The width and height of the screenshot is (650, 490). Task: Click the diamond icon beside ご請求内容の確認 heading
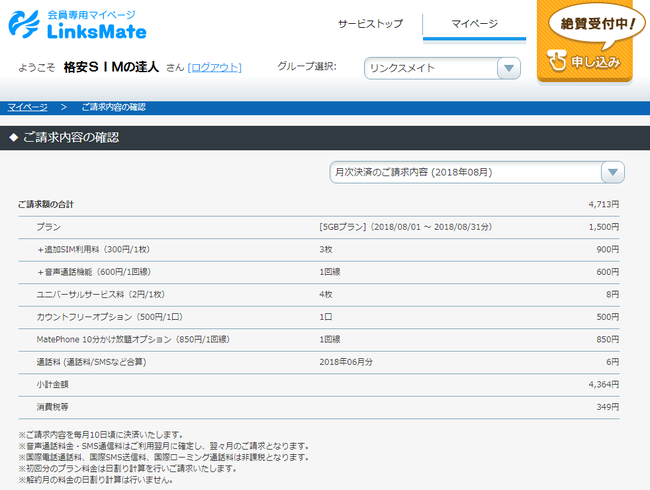13,138
